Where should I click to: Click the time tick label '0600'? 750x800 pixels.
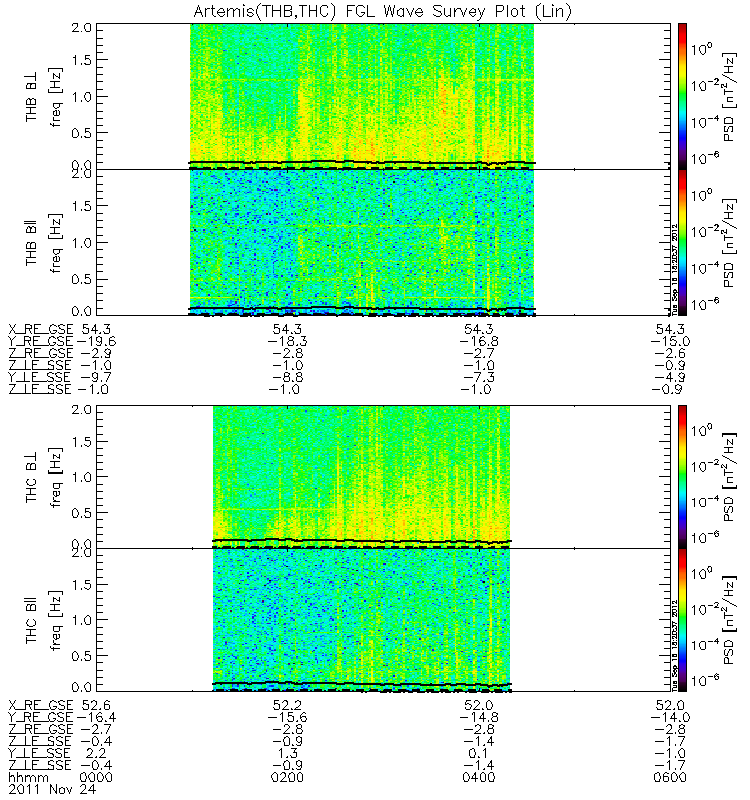(x=670, y=778)
